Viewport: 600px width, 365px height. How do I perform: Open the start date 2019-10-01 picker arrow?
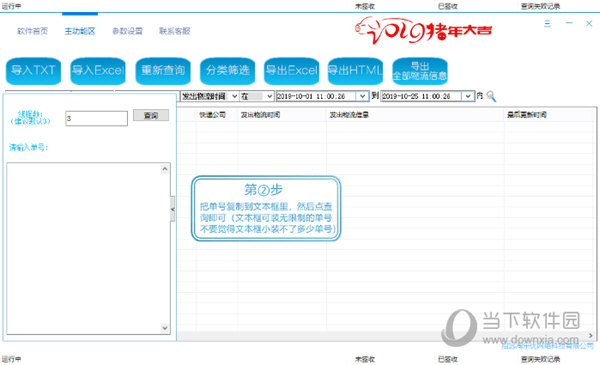pyautogui.click(x=362, y=96)
